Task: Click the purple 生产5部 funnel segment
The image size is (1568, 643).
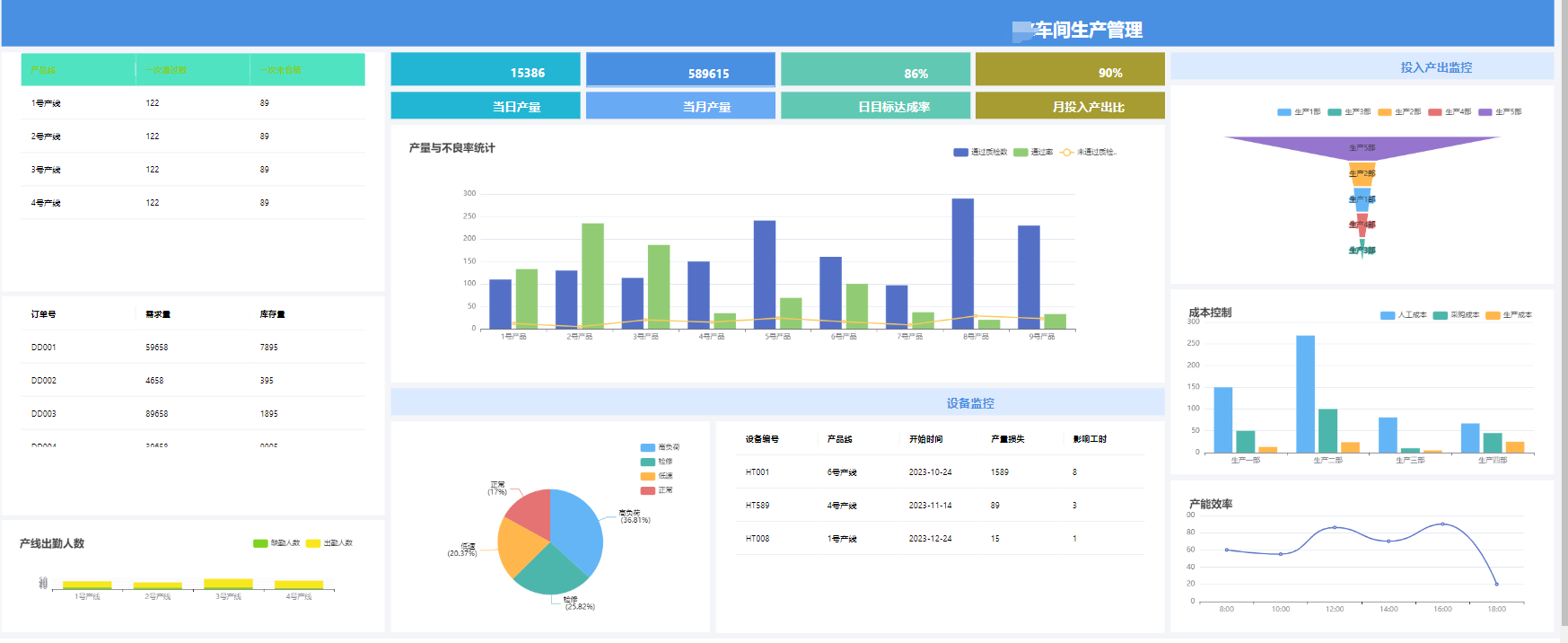Action: 1362,146
